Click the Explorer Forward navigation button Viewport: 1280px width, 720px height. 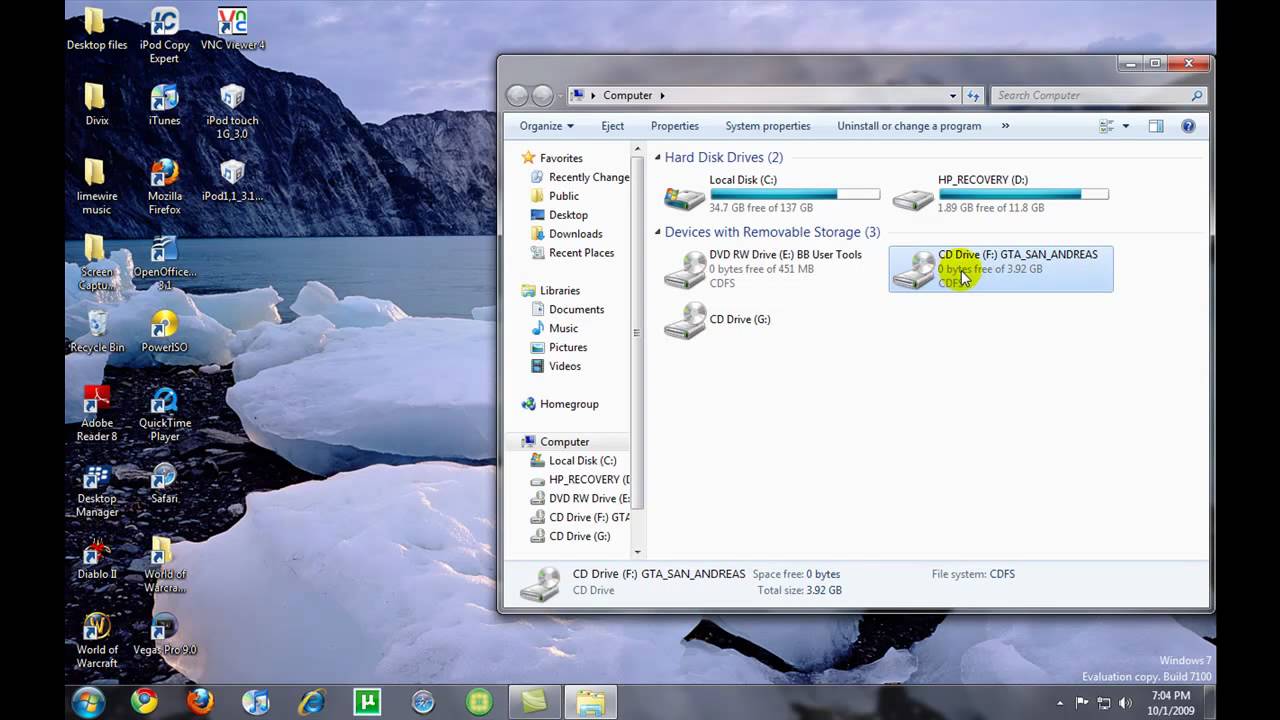point(542,96)
